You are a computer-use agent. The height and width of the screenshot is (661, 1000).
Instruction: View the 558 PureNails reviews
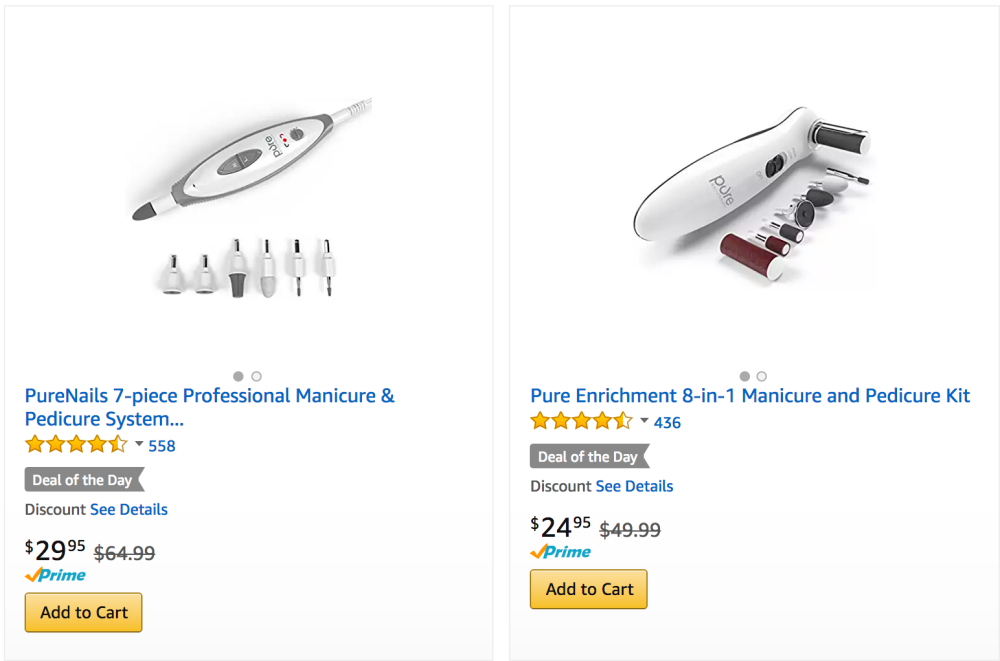pos(162,446)
